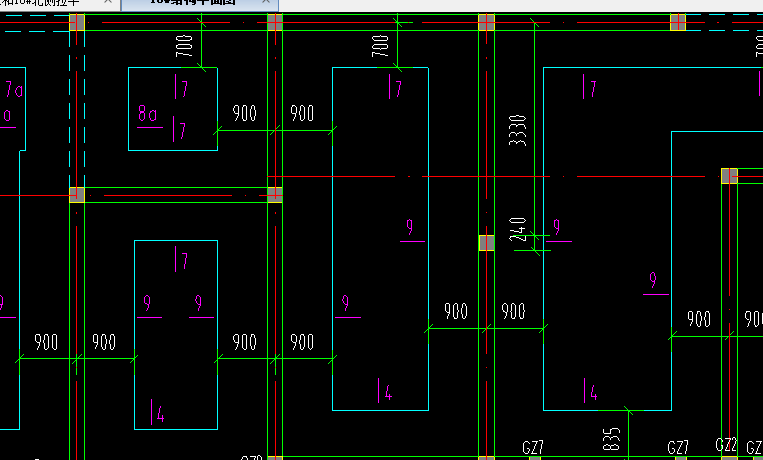The height and width of the screenshot is (460, 763).
Task: Select the 4 mark in the room with two 9 labels
Action: 158,412
